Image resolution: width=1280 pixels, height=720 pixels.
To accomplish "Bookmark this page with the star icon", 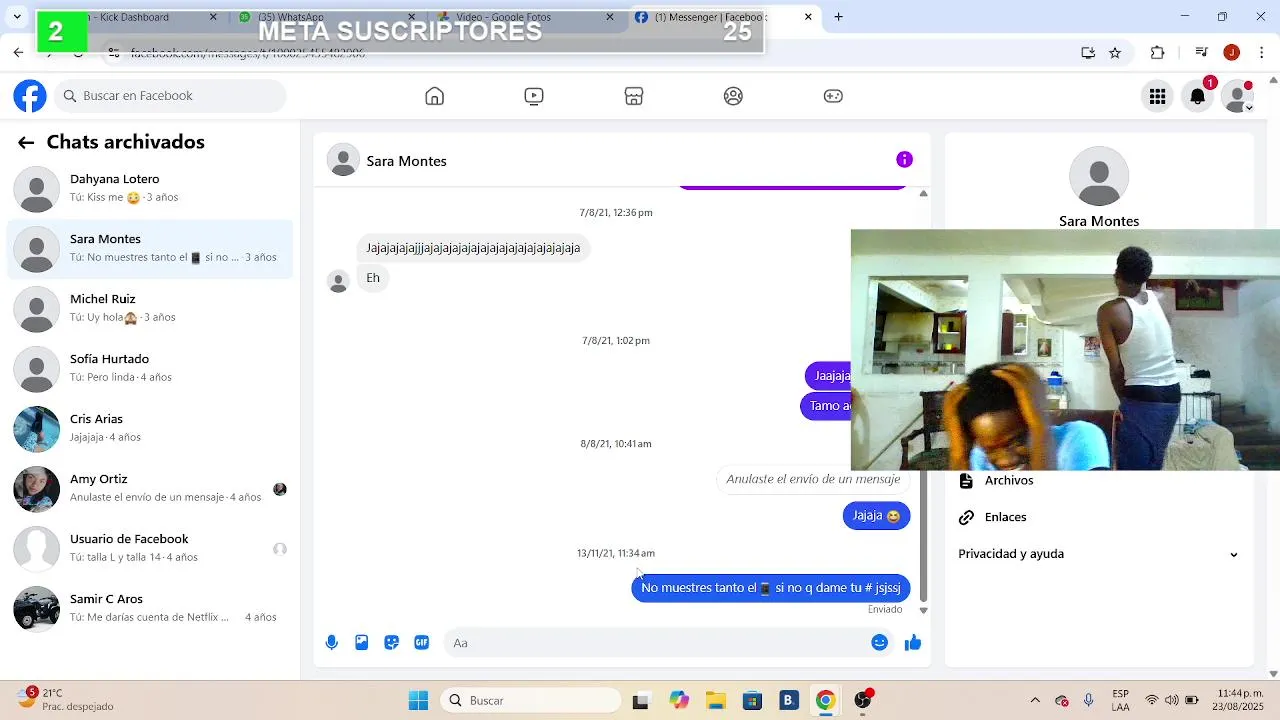I will pos(1115,53).
